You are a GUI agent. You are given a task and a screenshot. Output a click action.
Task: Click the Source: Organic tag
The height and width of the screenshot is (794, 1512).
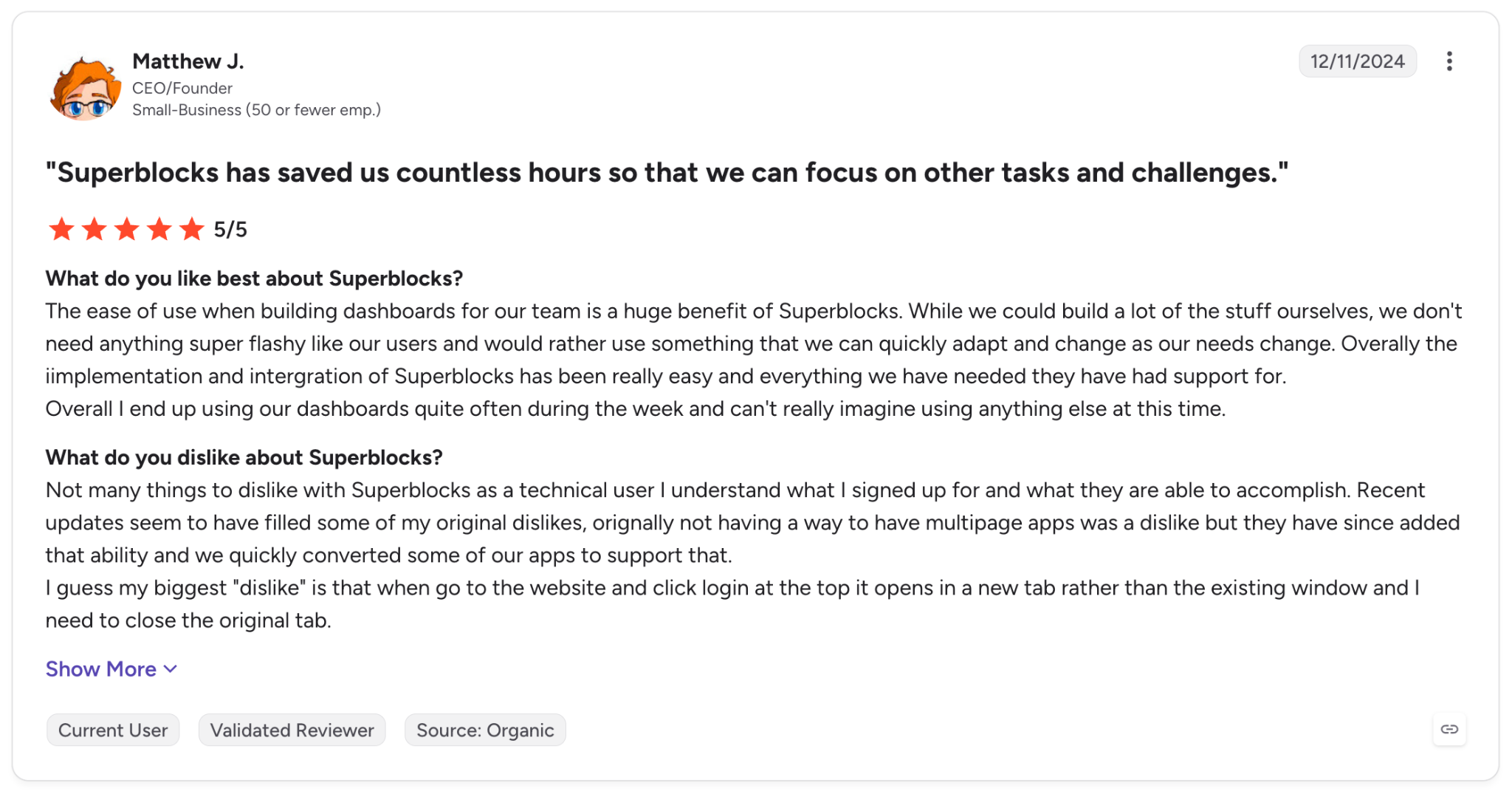coord(485,730)
